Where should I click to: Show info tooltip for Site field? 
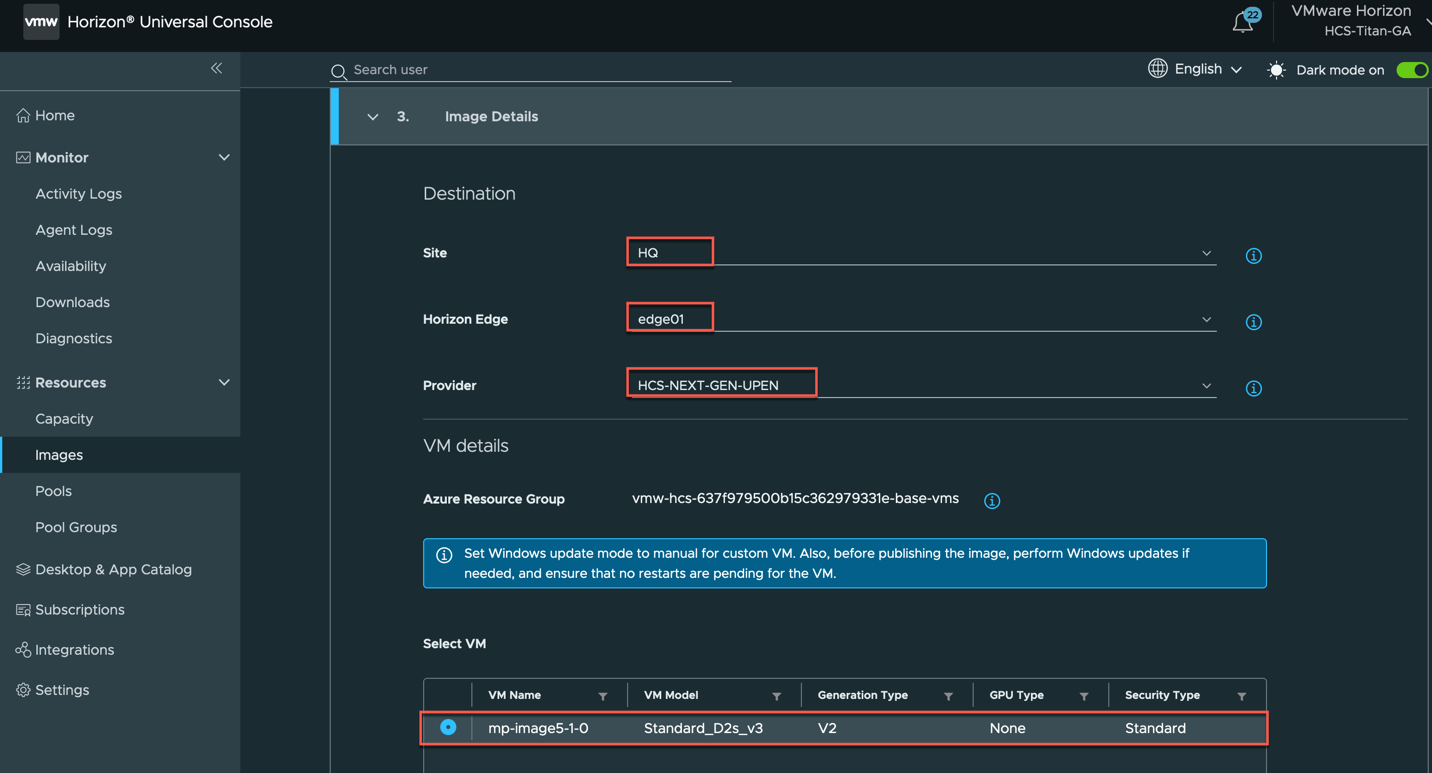tap(1253, 256)
